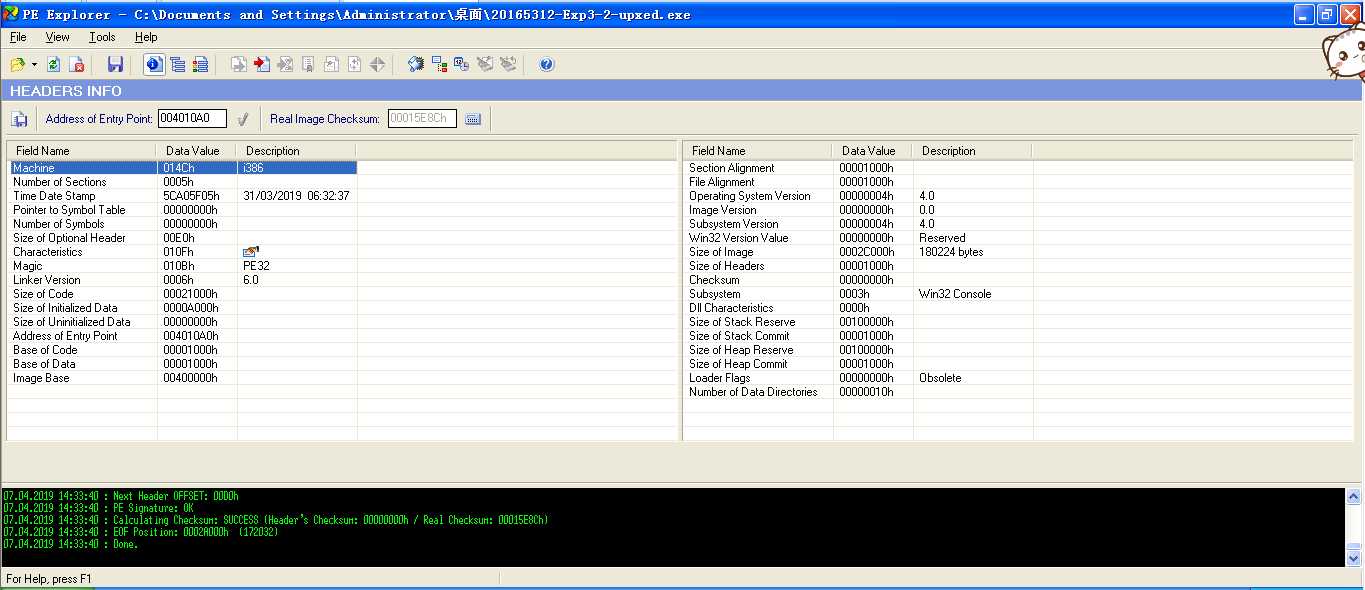Click the Open File folder icon
Viewport: 1365px width, 590px height.
18,65
